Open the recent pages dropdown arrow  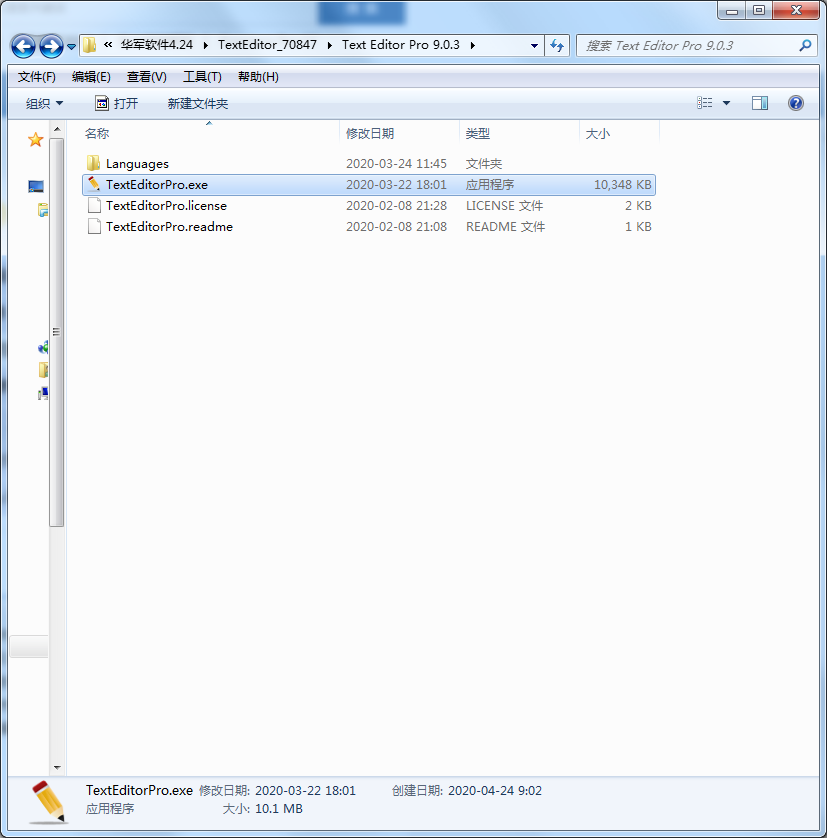click(x=72, y=47)
